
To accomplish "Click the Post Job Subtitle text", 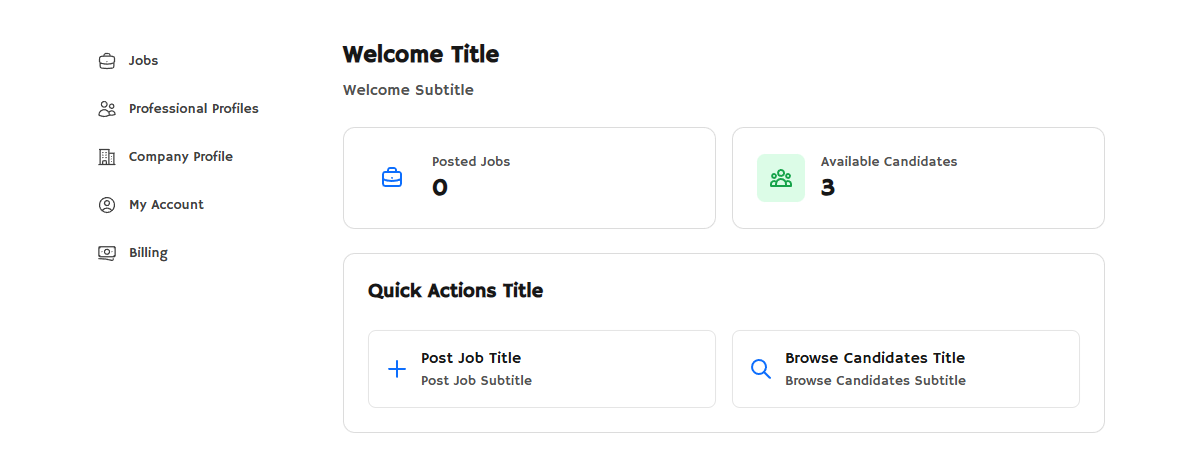I will (476, 381).
